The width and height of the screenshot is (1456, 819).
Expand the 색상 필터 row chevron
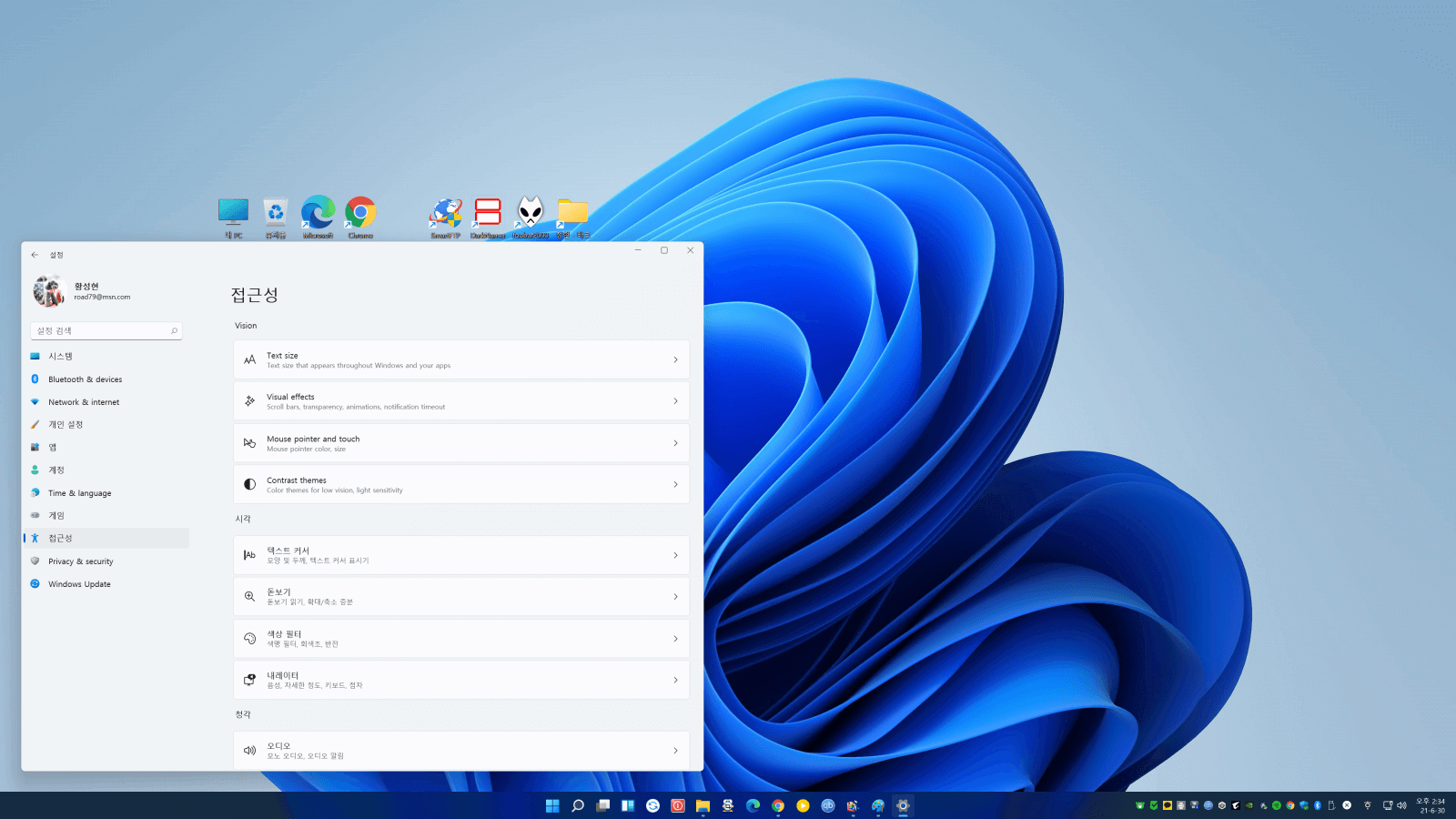[675, 639]
